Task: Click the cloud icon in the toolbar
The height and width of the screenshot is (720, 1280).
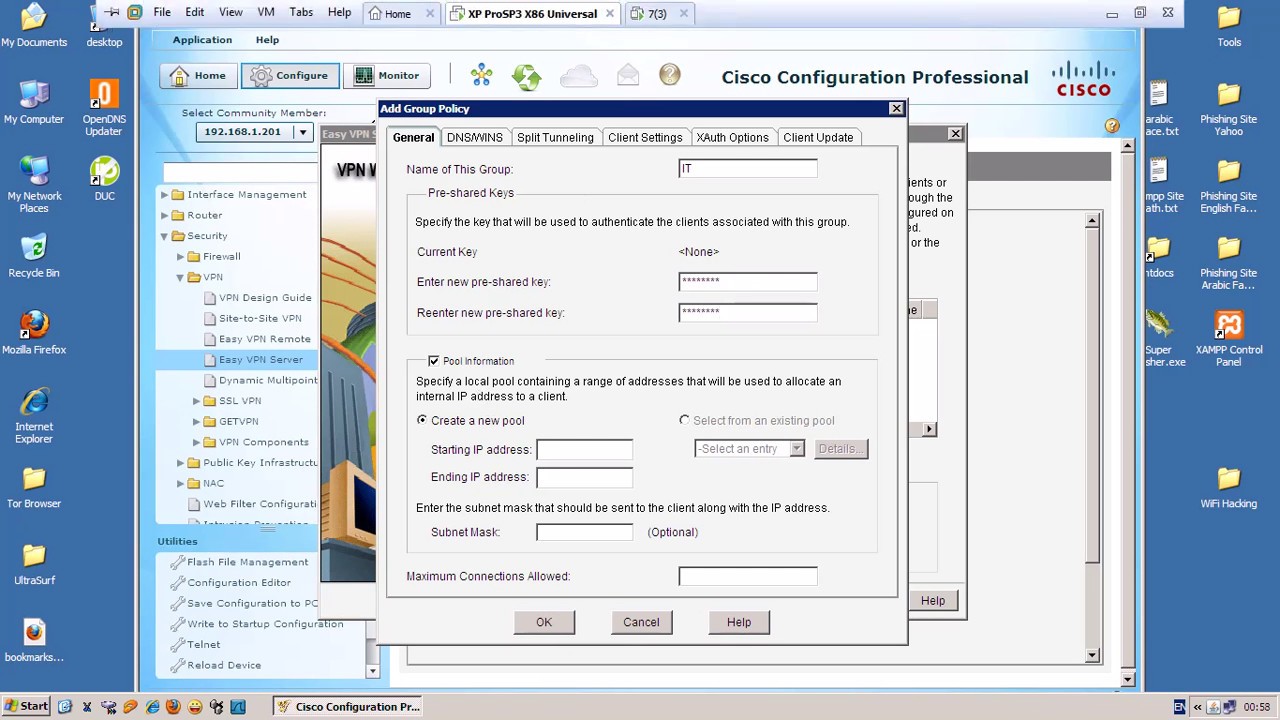Action: click(578, 75)
